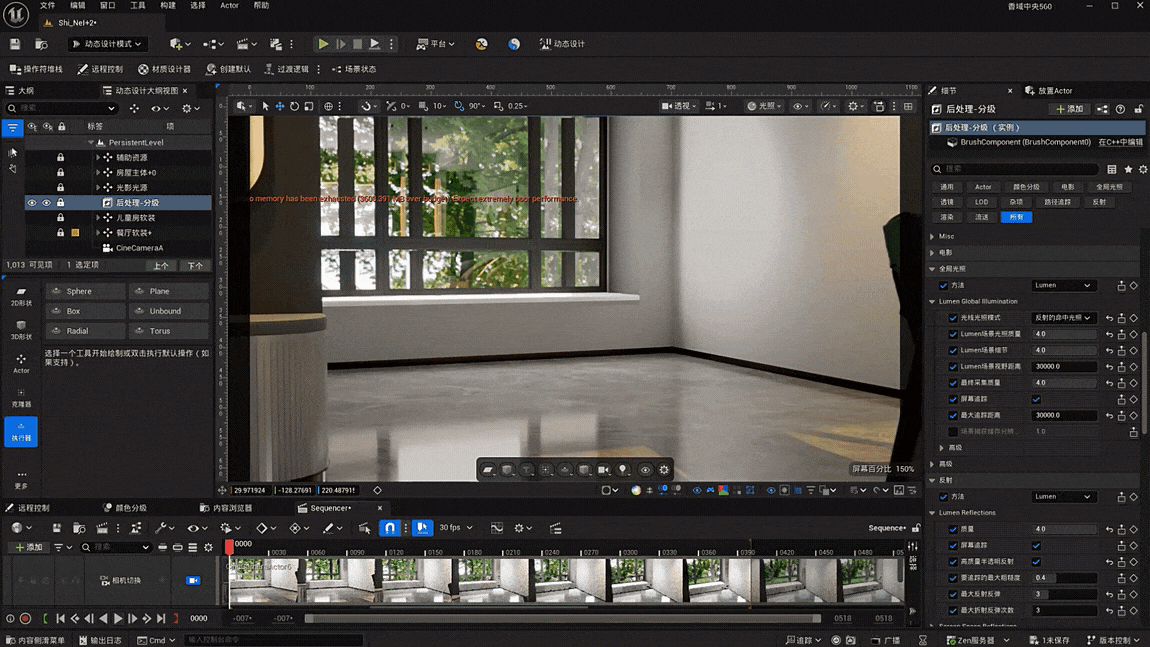Toggle 高质量半透明反射 value checkbox

click(x=1036, y=562)
